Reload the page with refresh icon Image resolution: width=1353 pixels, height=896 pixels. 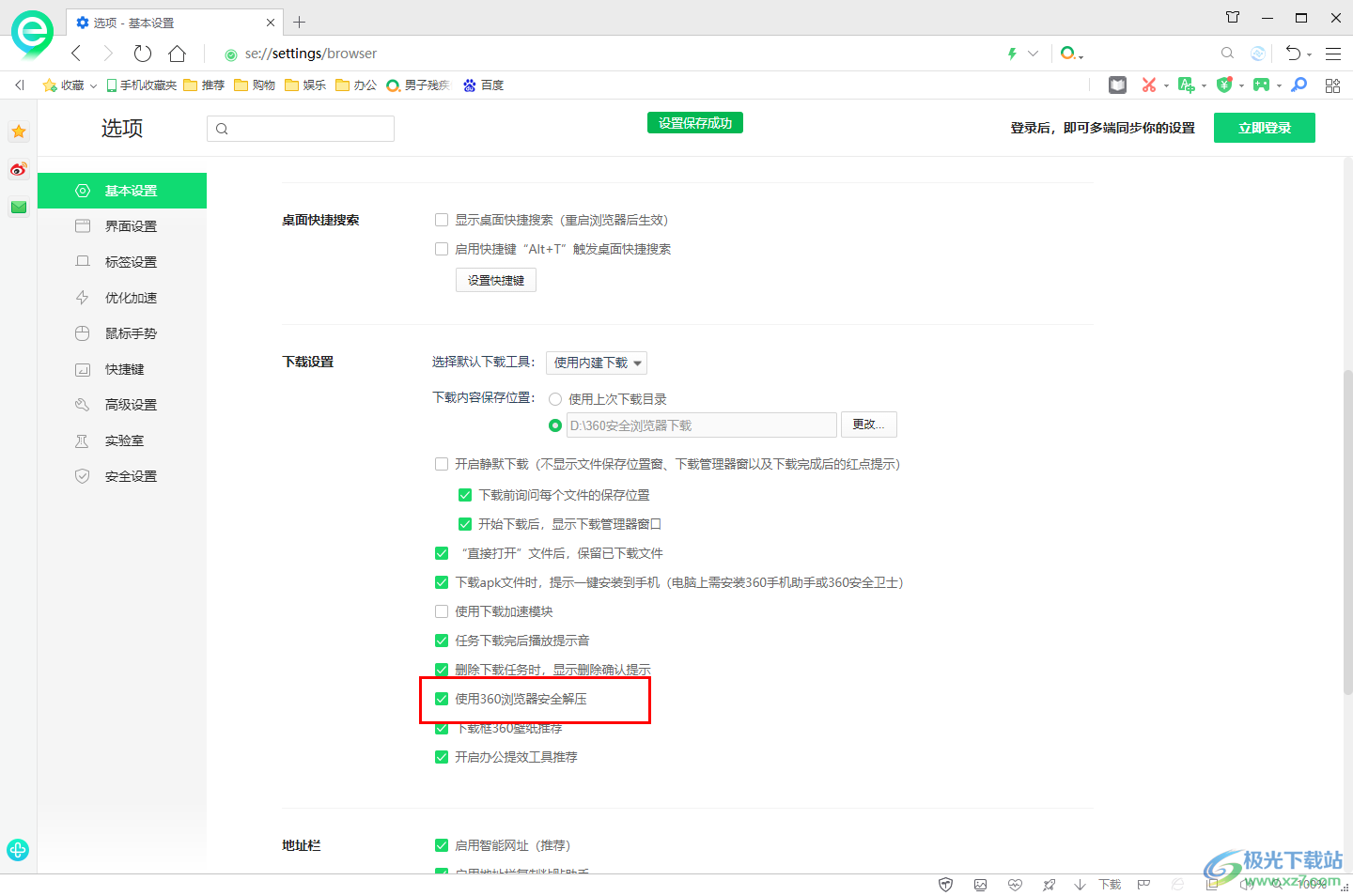143,54
